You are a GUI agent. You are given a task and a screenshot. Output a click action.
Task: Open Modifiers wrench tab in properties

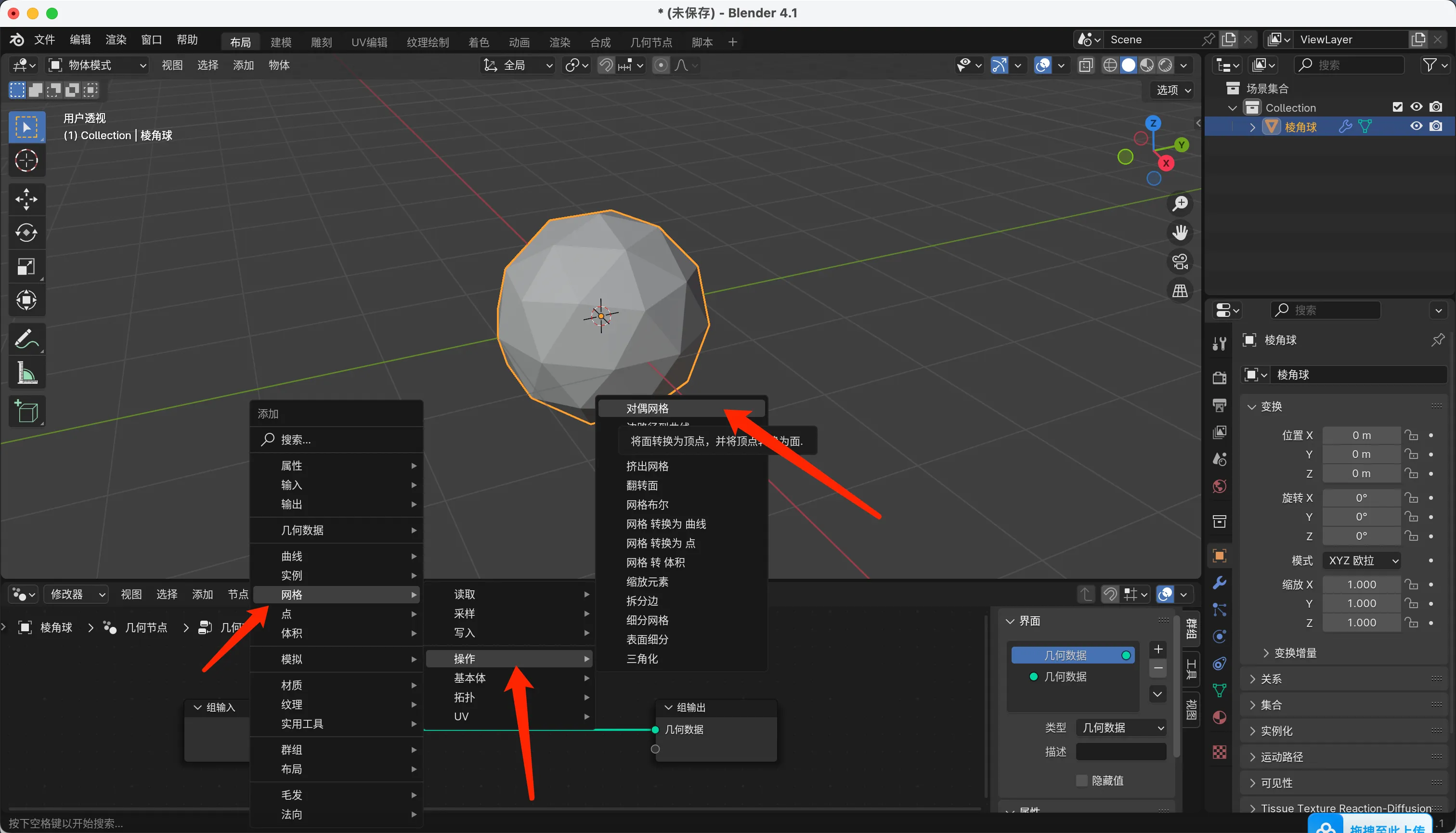click(x=1219, y=583)
